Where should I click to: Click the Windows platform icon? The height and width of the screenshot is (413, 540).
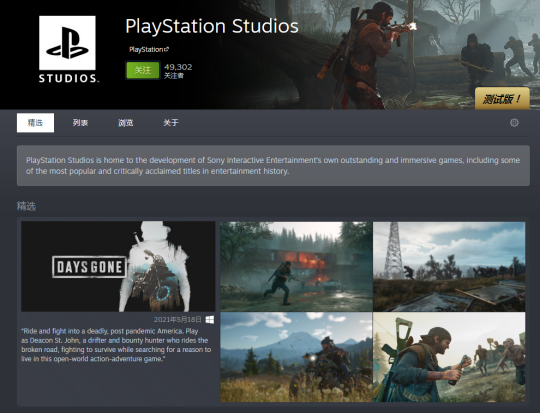tap(209, 320)
